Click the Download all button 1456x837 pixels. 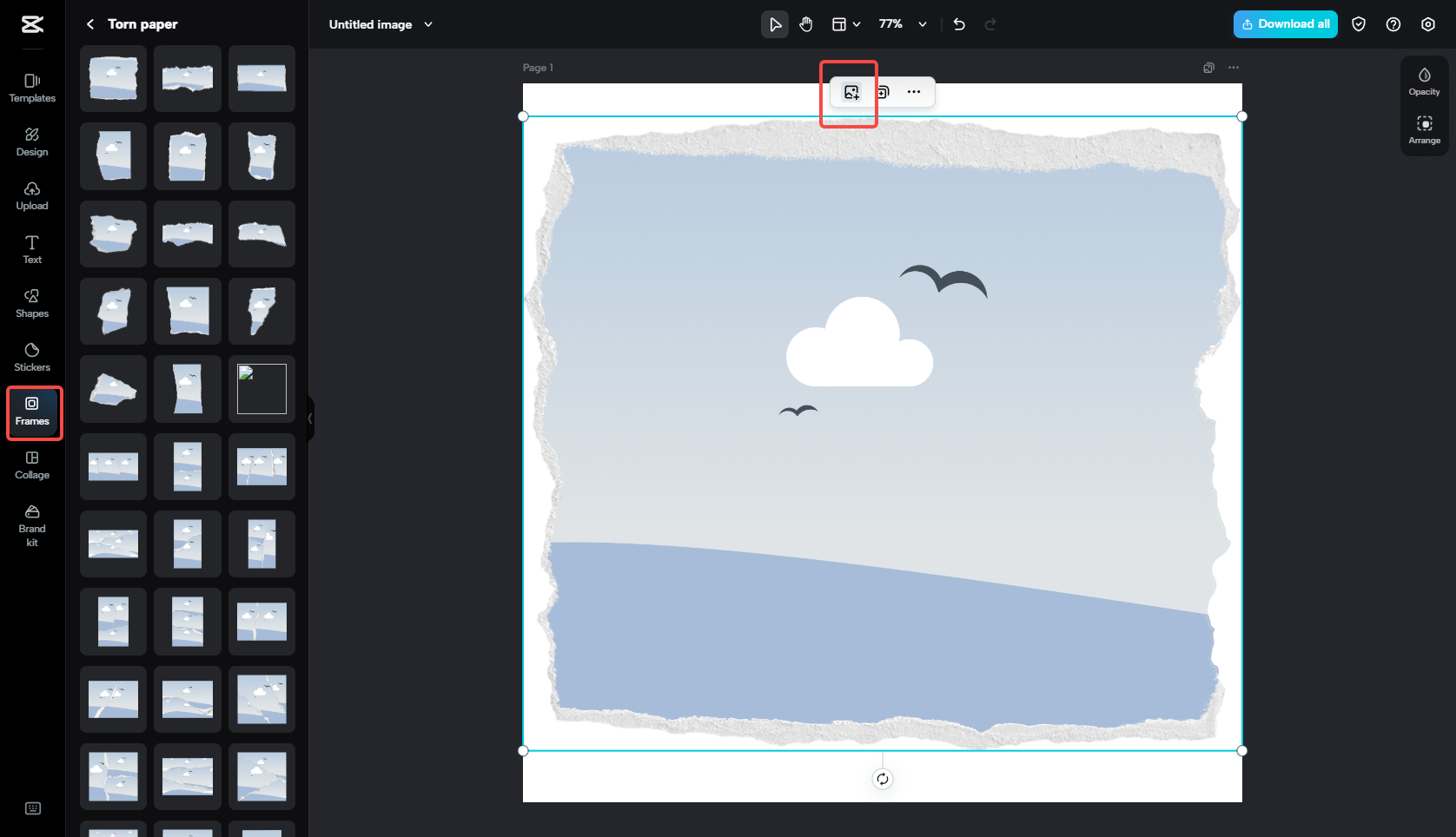coord(1285,24)
